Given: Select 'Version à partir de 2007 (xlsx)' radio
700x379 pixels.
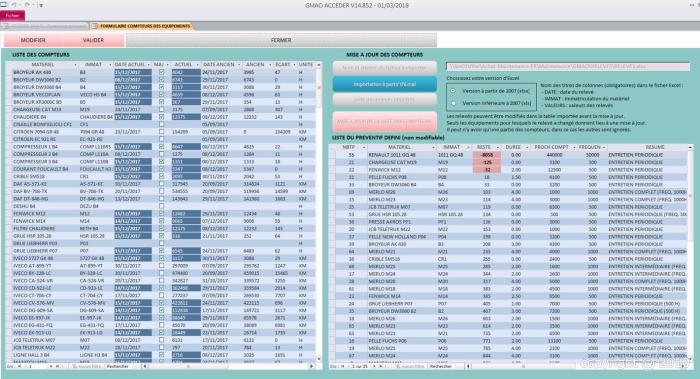Looking at the screenshot, I should (x=454, y=91).
